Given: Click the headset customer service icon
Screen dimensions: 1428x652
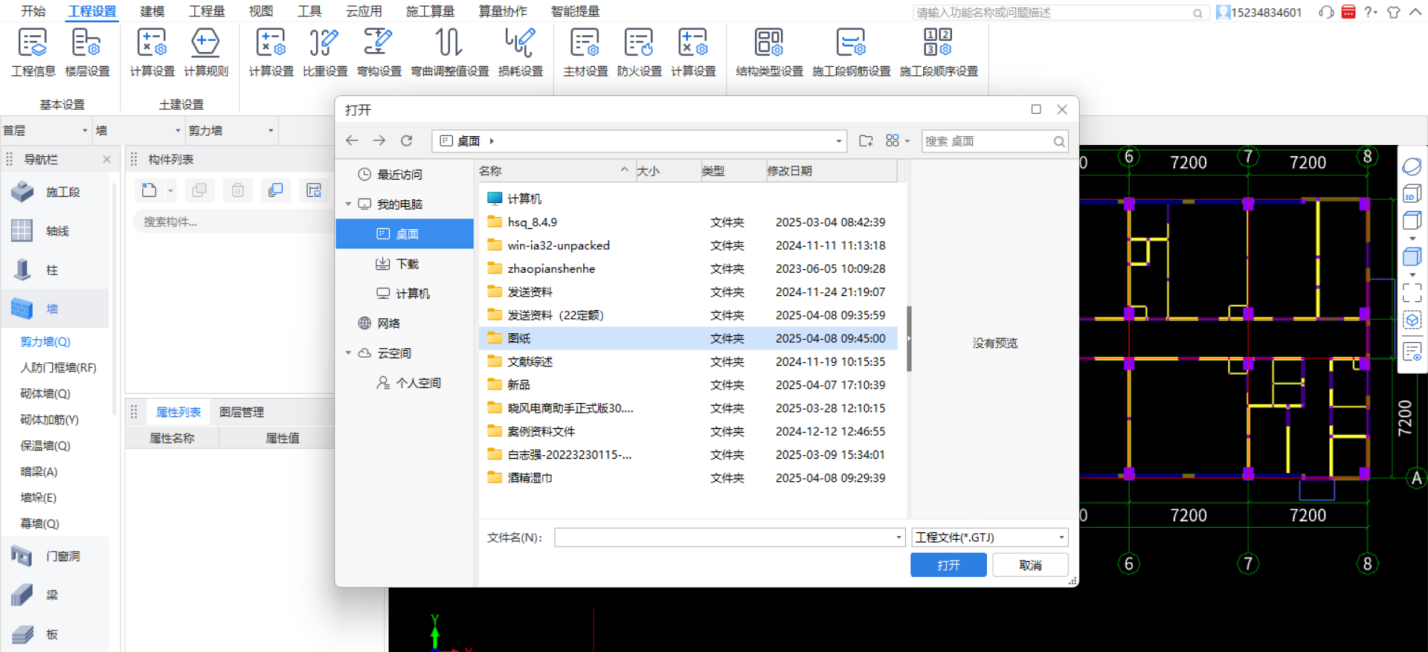Looking at the screenshot, I should click(x=1326, y=12).
